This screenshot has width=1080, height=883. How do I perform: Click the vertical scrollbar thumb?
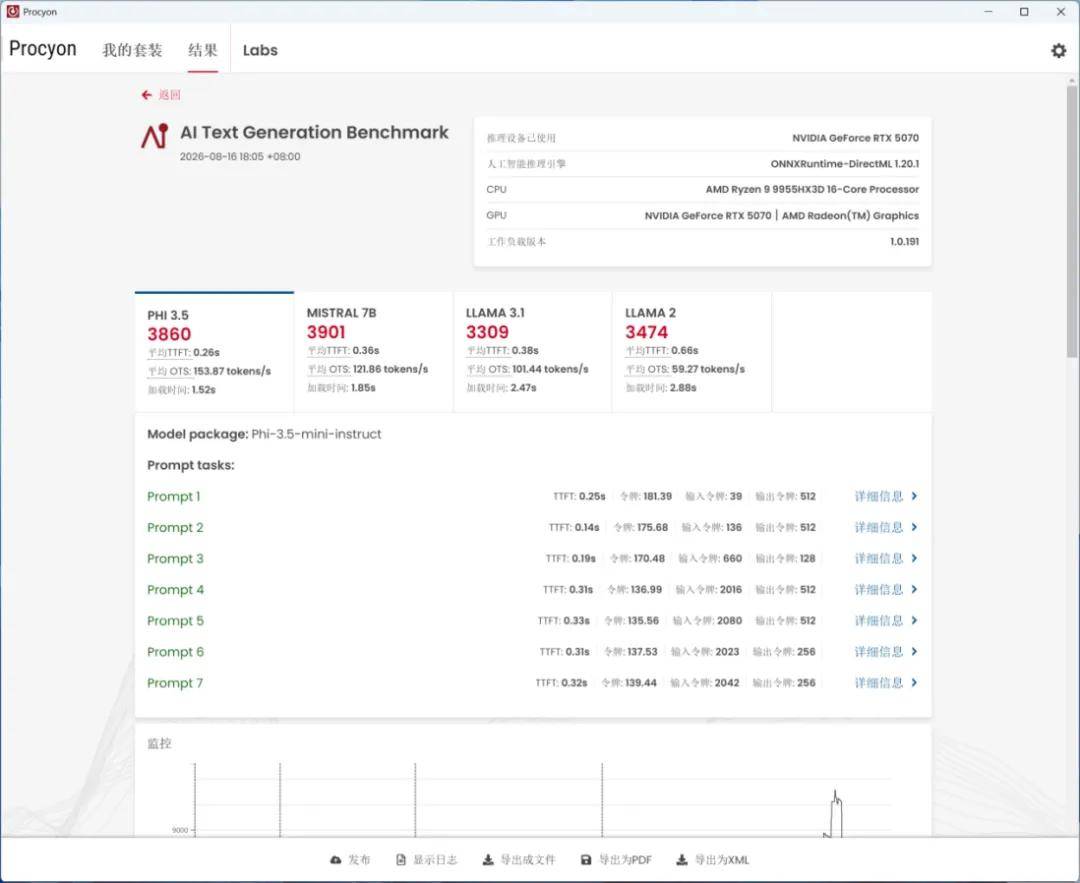1072,220
